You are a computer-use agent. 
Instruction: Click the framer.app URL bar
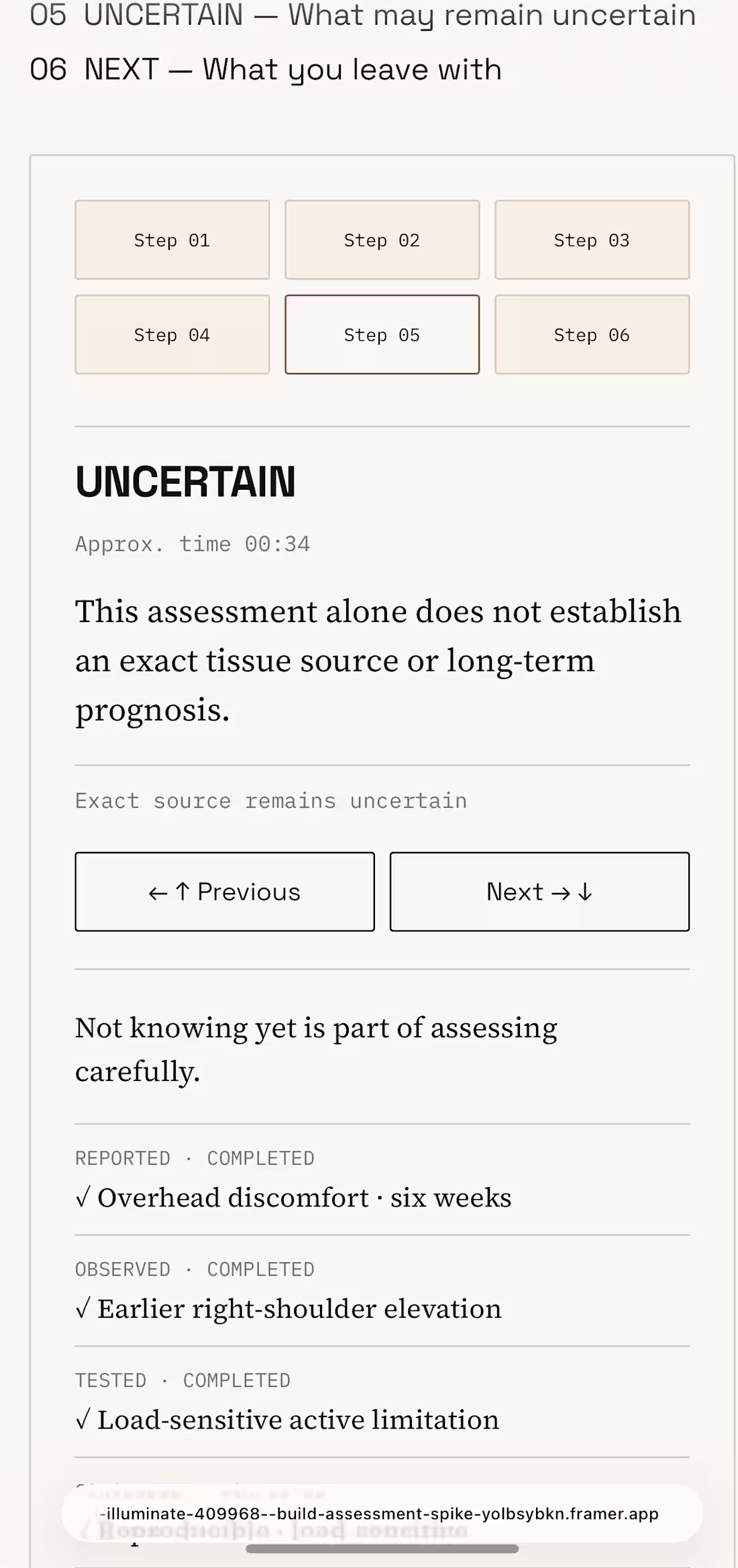pos(382,1514)
